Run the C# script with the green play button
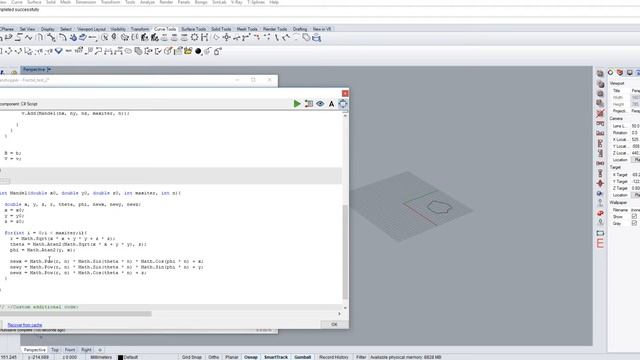Viewport: 640px width, 360px height. pyautogui.click(x=297, y=104)
